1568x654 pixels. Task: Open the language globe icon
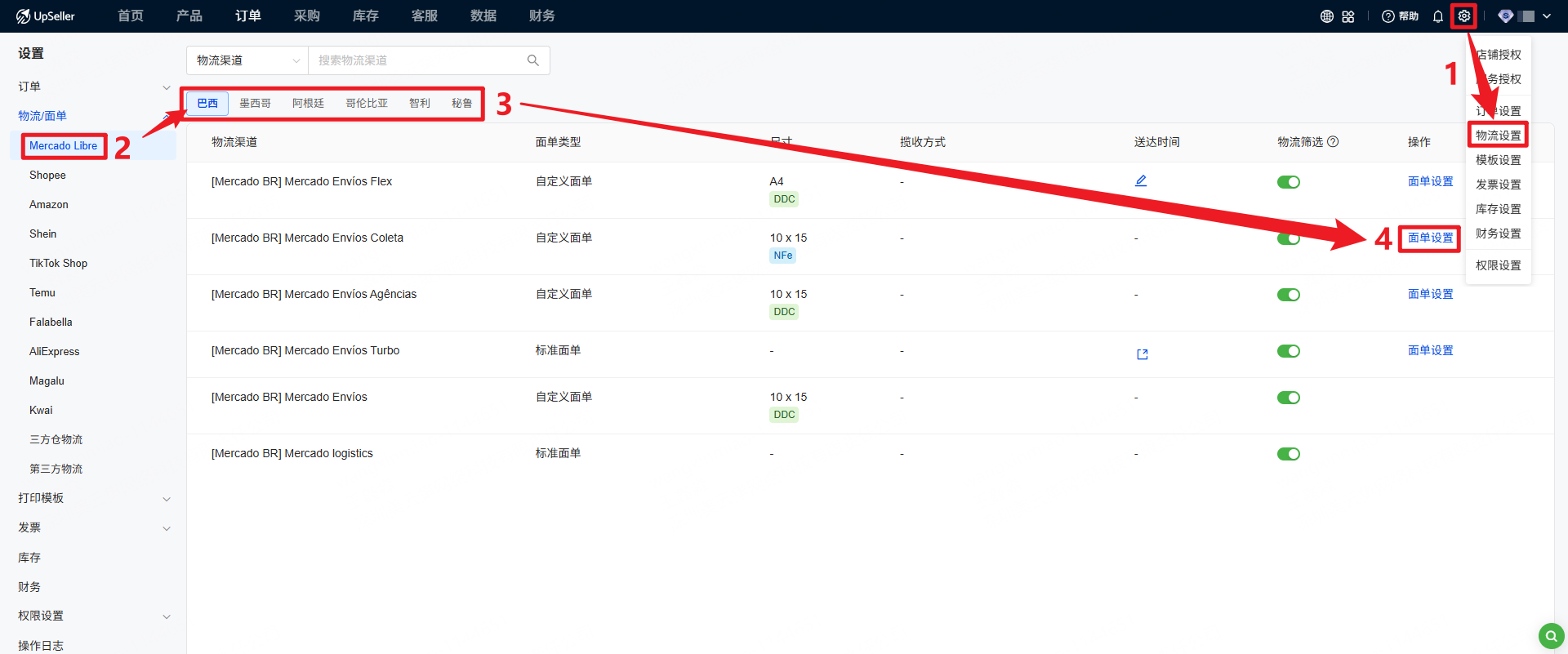[x=1327, y=16]
